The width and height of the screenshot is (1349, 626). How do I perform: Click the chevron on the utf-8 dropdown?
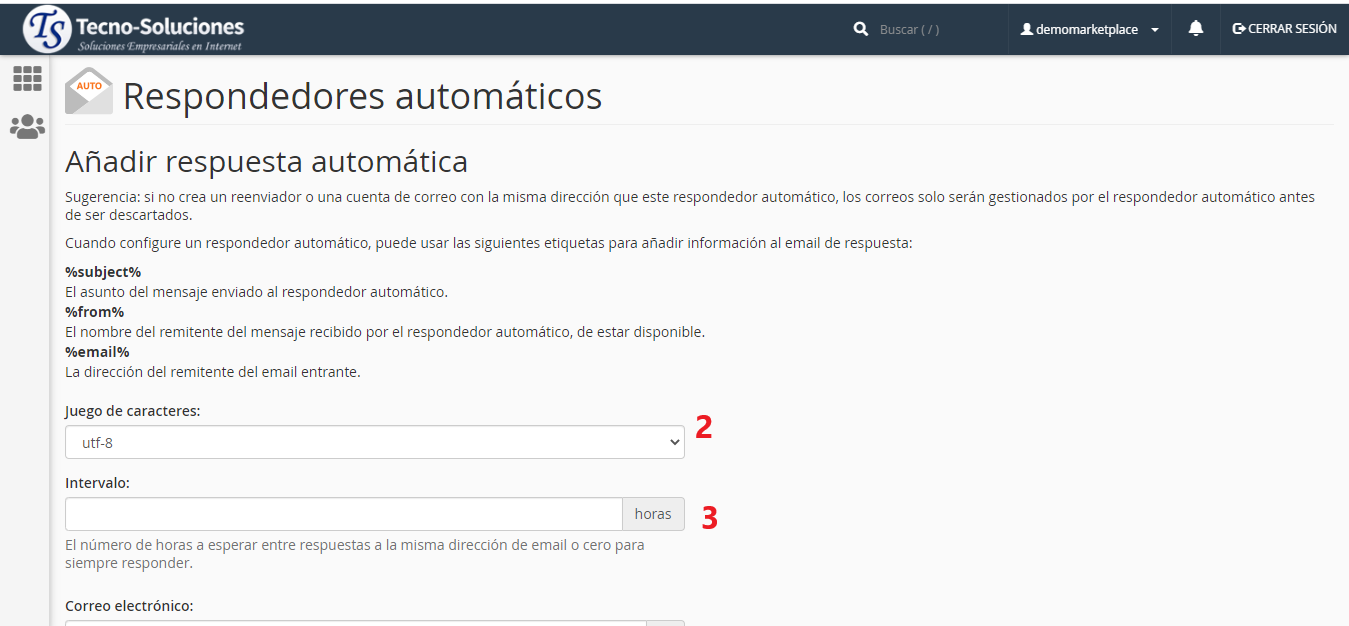tap(673, 442)
